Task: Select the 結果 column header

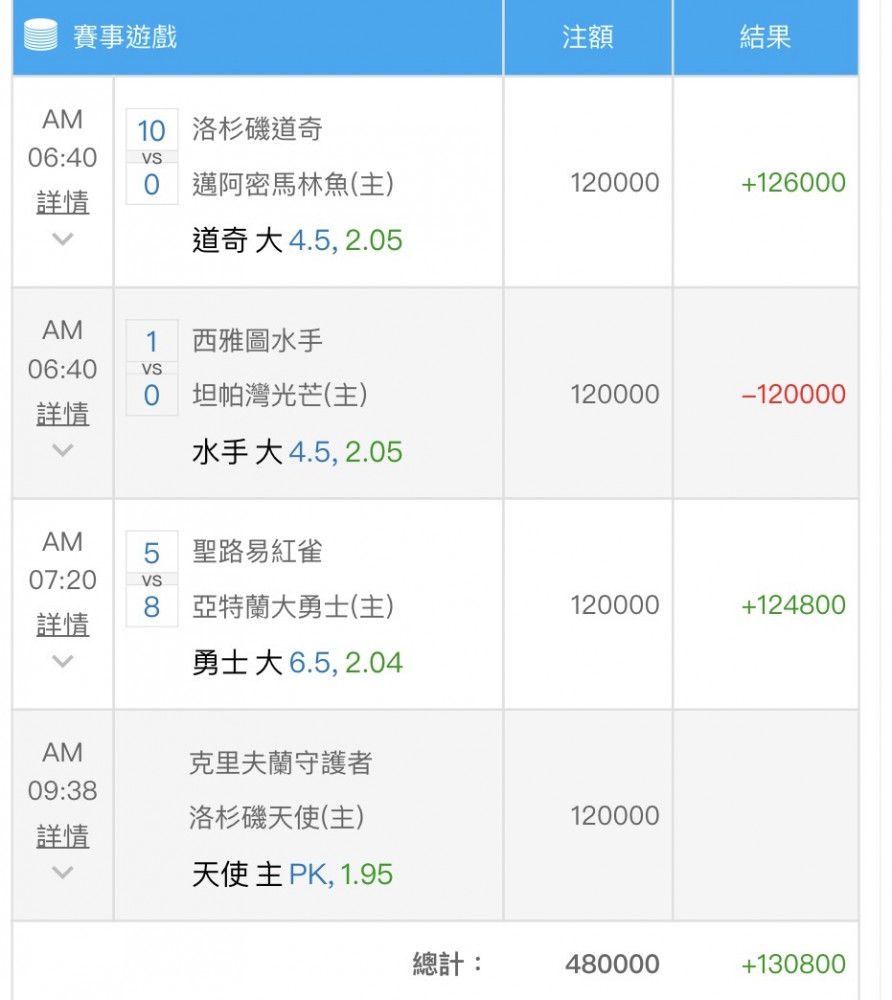Action: click(x=764, y=36)
